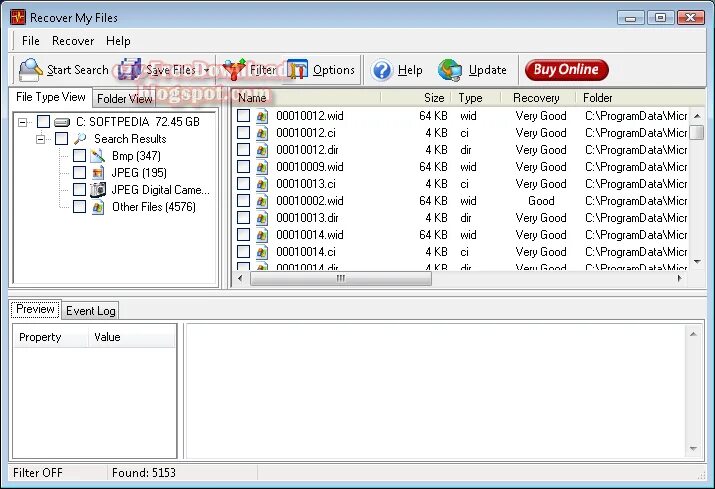715x489 pixels.
Task: Tick the Bmp (347) checkbox
Action: (79, 156)
